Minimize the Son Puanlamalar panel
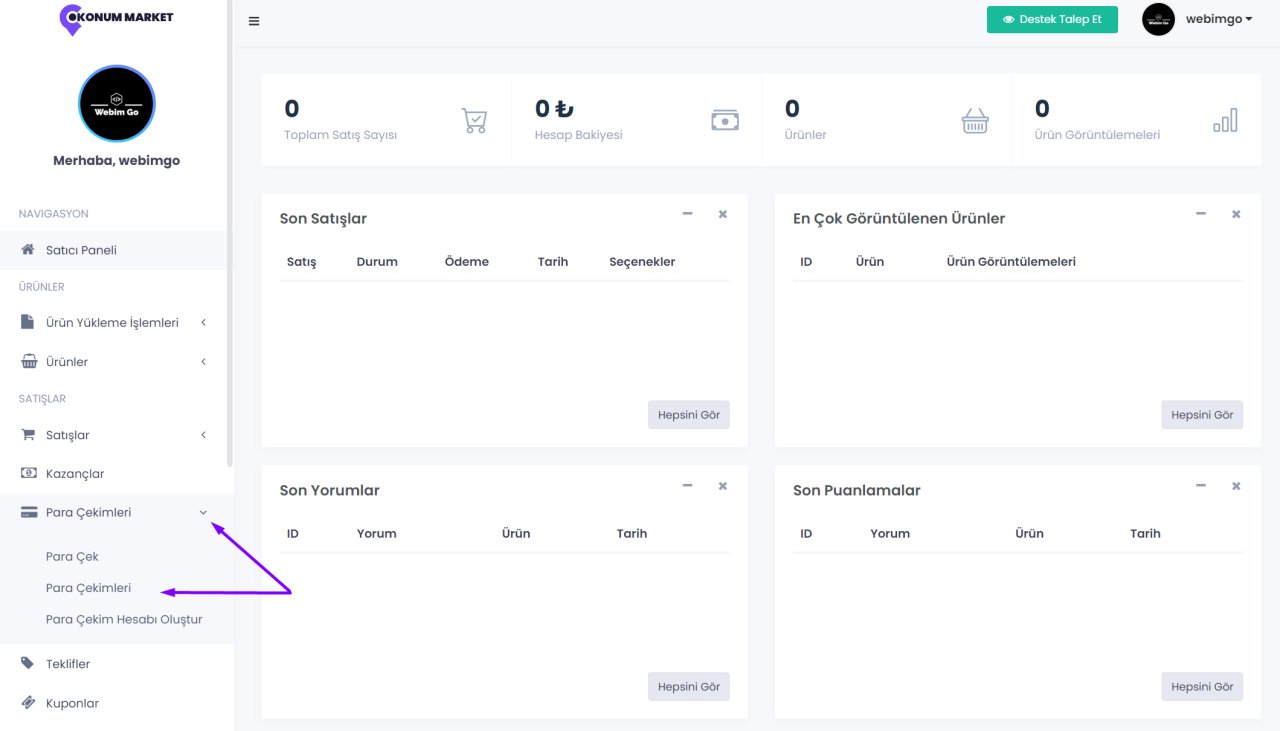The width and height of the screenshot is (1280, 731). 1201,485
